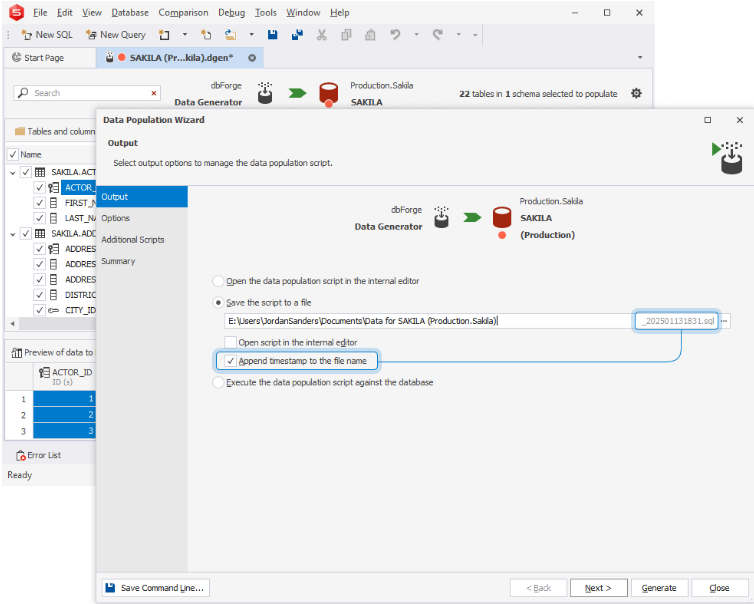The width and height of the screenshot is (754, 604).
Task: Open the Error List panel
Action: coord(38,455)
